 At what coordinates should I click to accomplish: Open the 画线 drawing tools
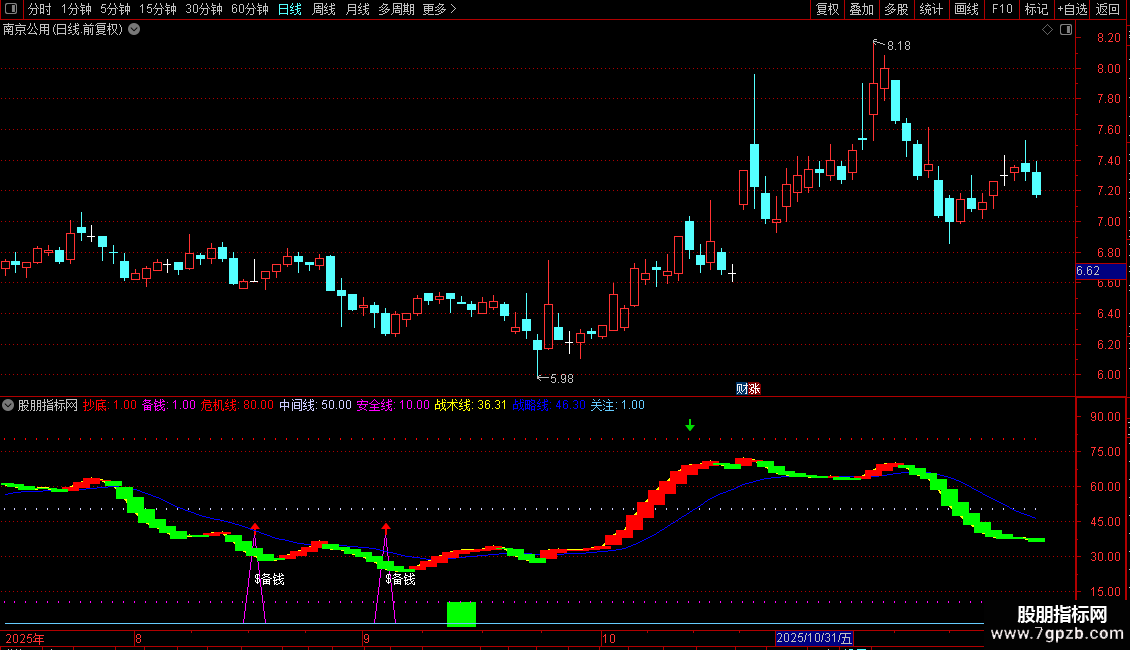pos(966,9)
